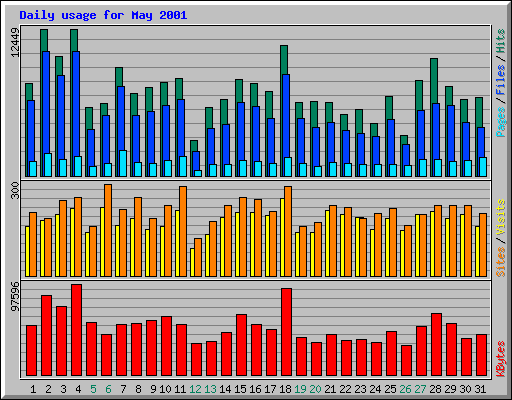
Task: Click day 15 on the x-axis
Action: coord(240,389)
